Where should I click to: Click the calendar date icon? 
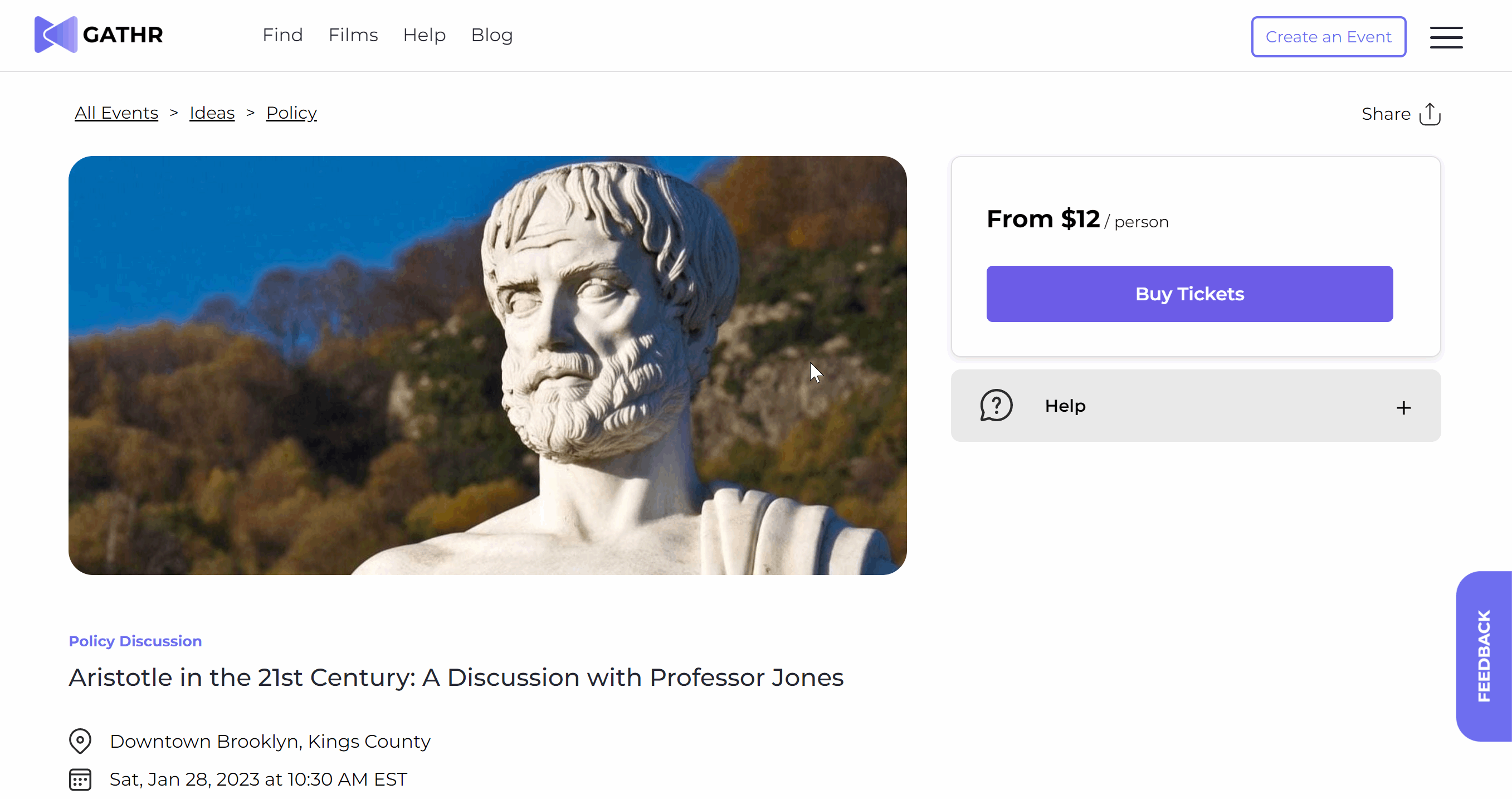point(80,780)
